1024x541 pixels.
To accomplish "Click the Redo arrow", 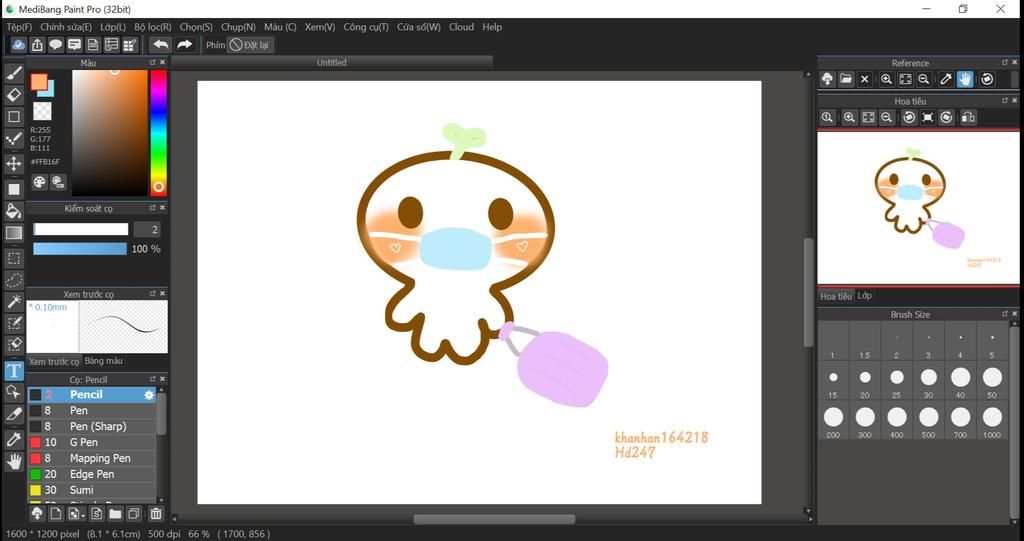I will (185, 44).
